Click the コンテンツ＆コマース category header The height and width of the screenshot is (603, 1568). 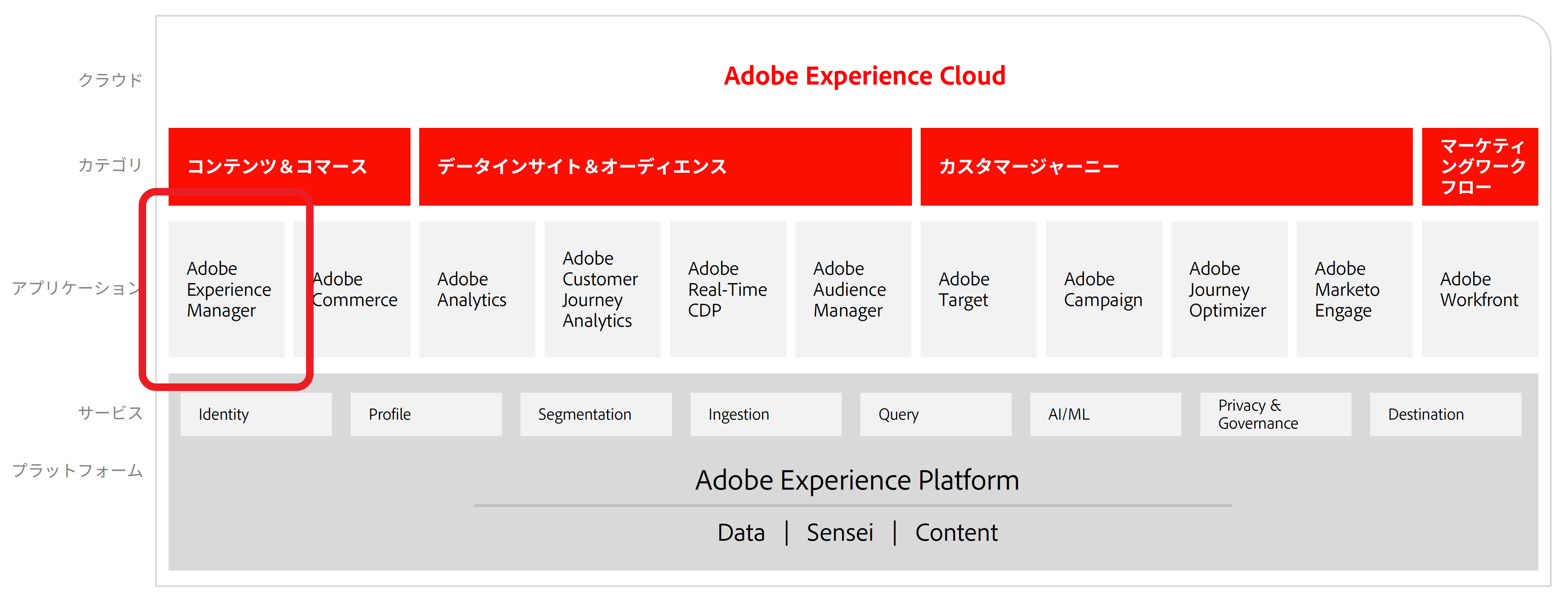coord(290,167)
